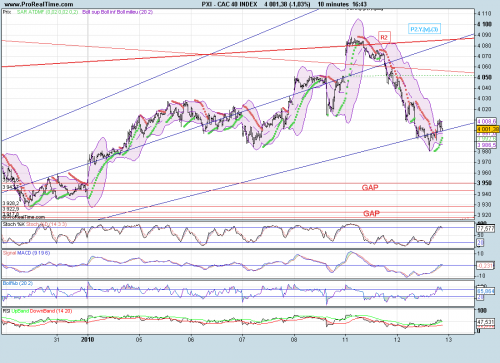Viewport: 500px width, 363px height.
Task: Click the Prix label in price panel
Action: pos(7,12)
